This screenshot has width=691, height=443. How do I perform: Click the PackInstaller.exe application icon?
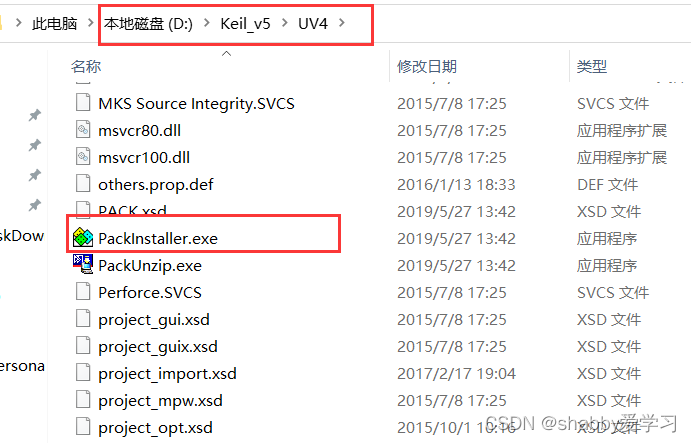click(x=83, y=238)
